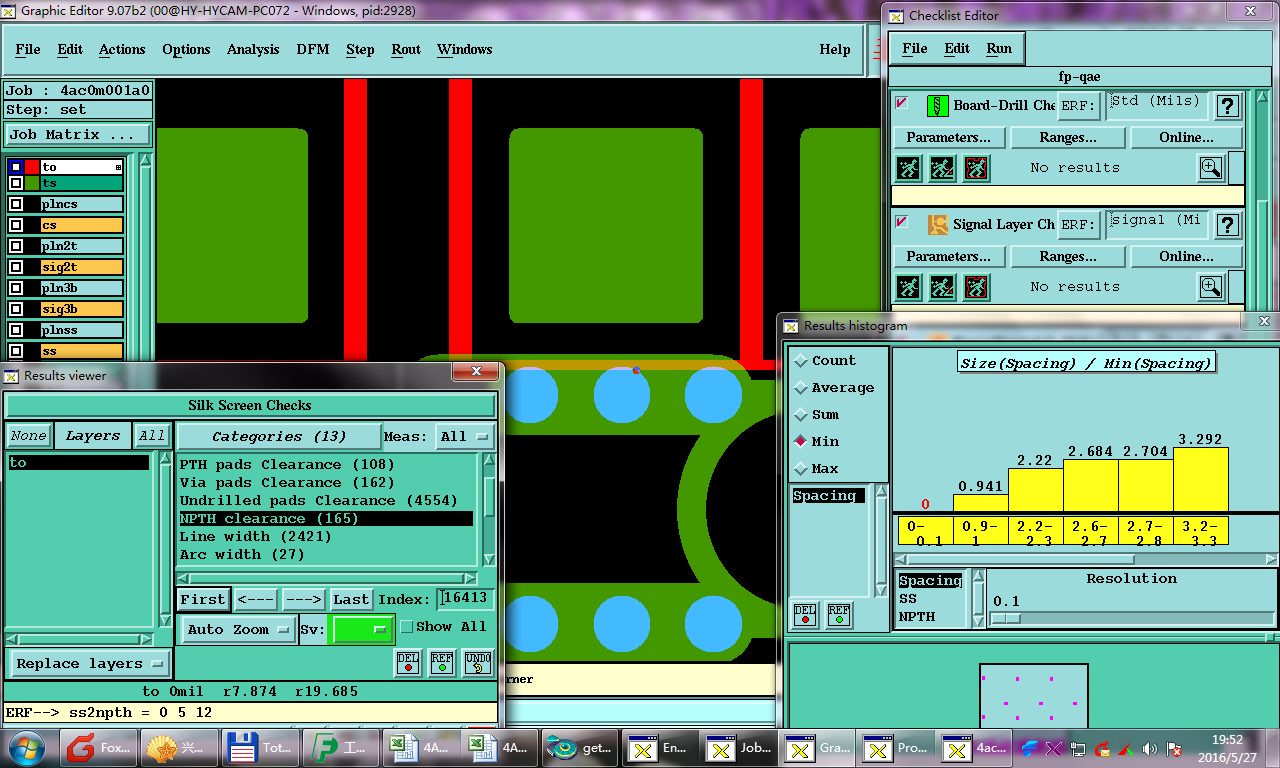The image size is (1280, 768).
Task: Open help for Signal Layer Checks
Action: click(1228, 225)
